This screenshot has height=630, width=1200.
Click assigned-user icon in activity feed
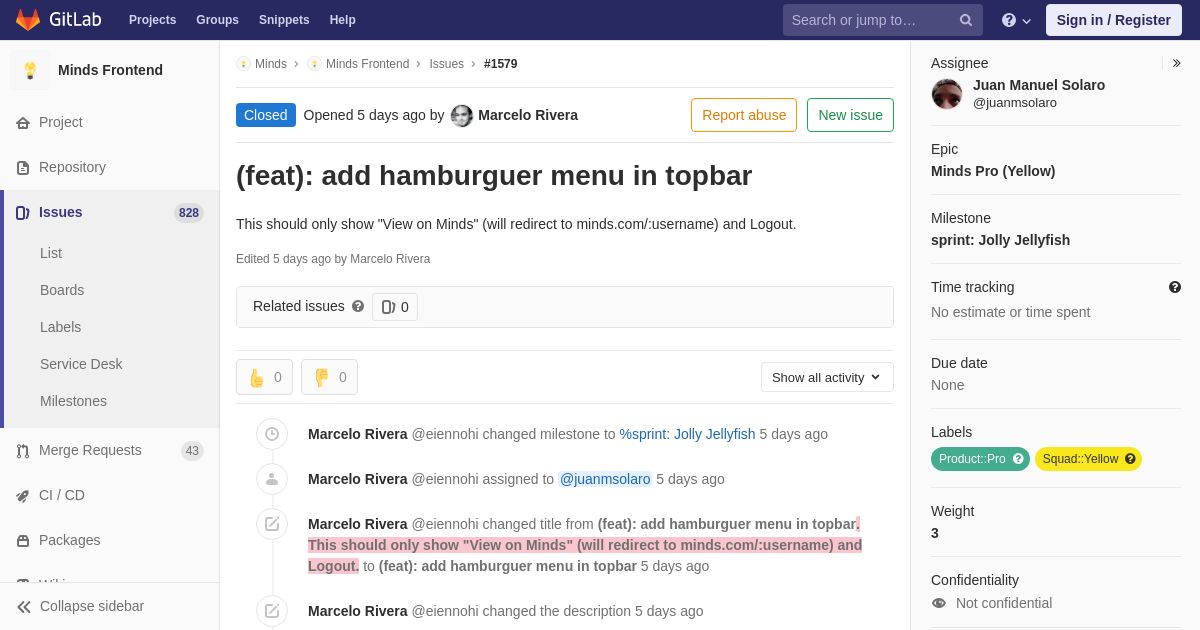click(272, 479)
